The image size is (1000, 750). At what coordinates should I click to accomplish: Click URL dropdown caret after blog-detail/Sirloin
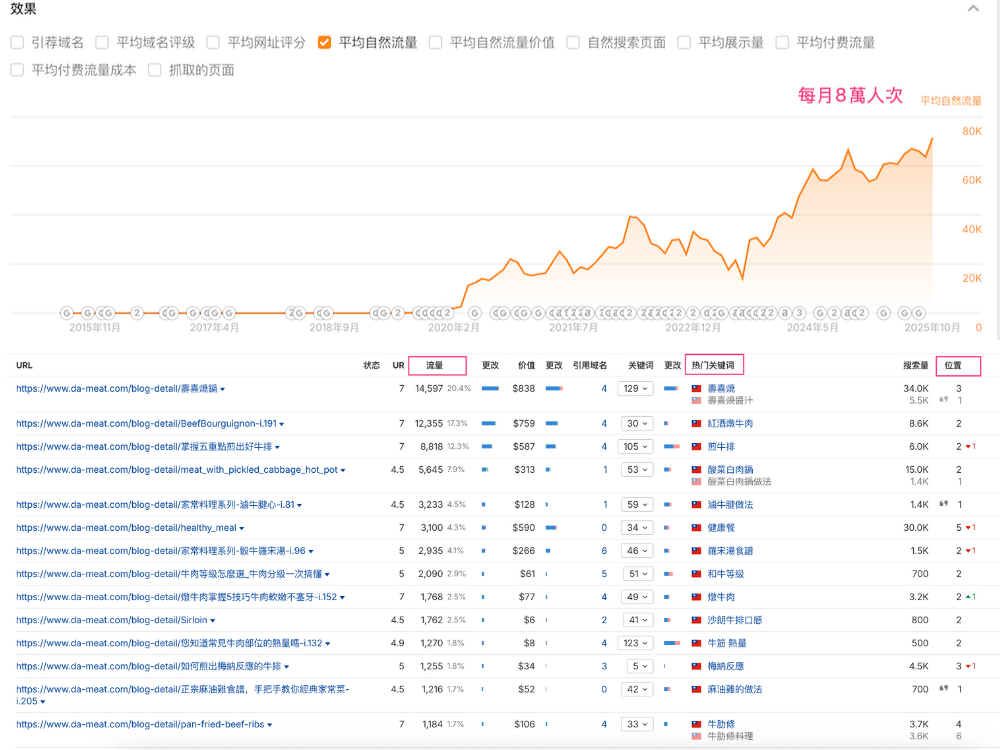(213, 620)
